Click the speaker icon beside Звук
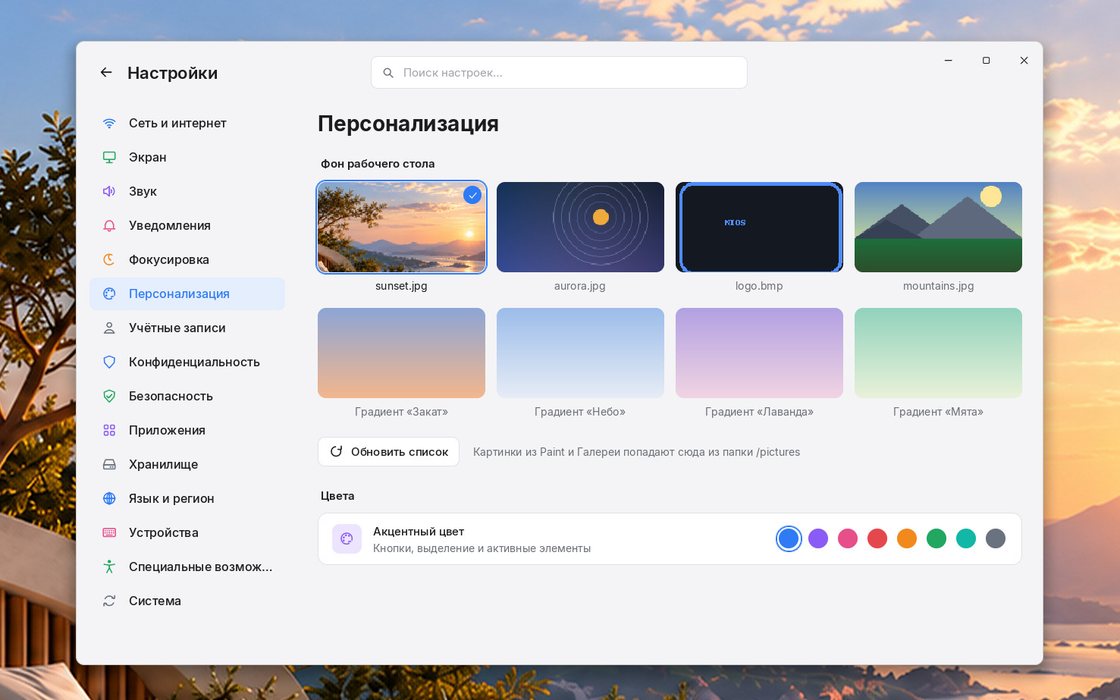Viewport: 1120px width, 700px height. [x=109, y=191]
